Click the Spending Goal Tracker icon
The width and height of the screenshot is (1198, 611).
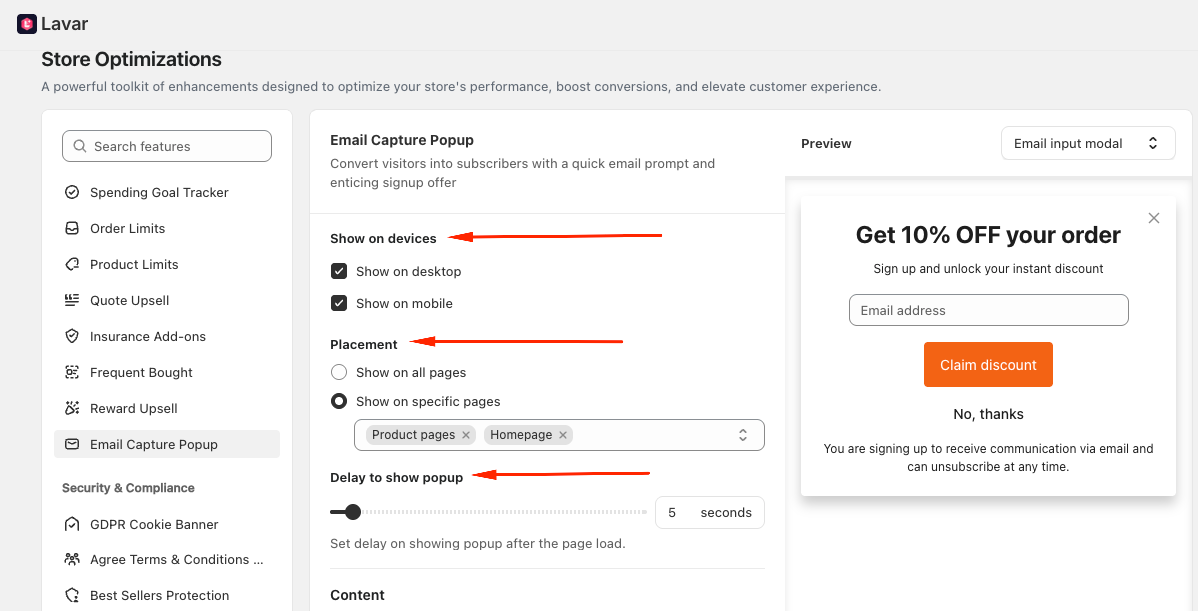click(x=72, y=192)
